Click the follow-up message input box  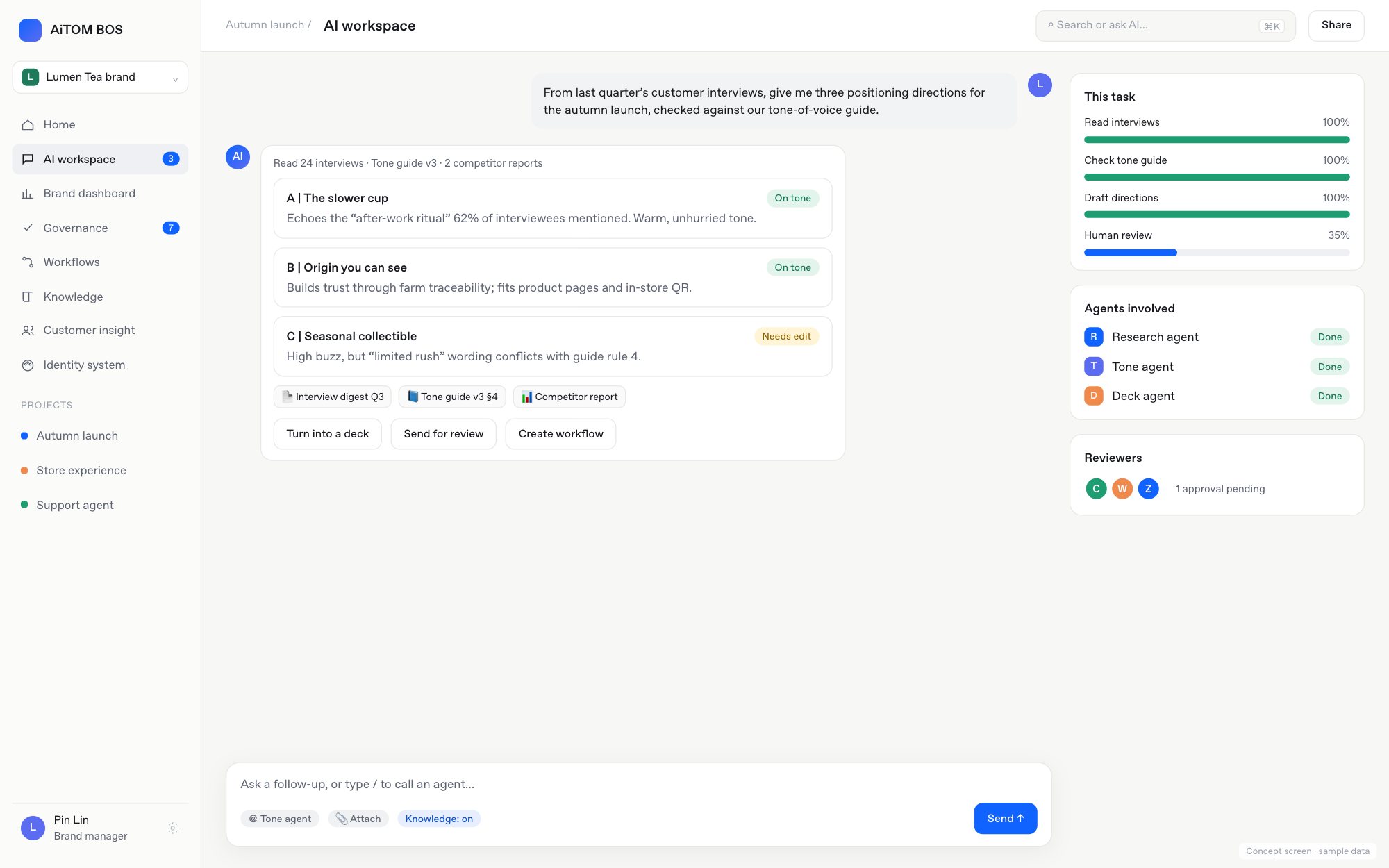(638, 784)
